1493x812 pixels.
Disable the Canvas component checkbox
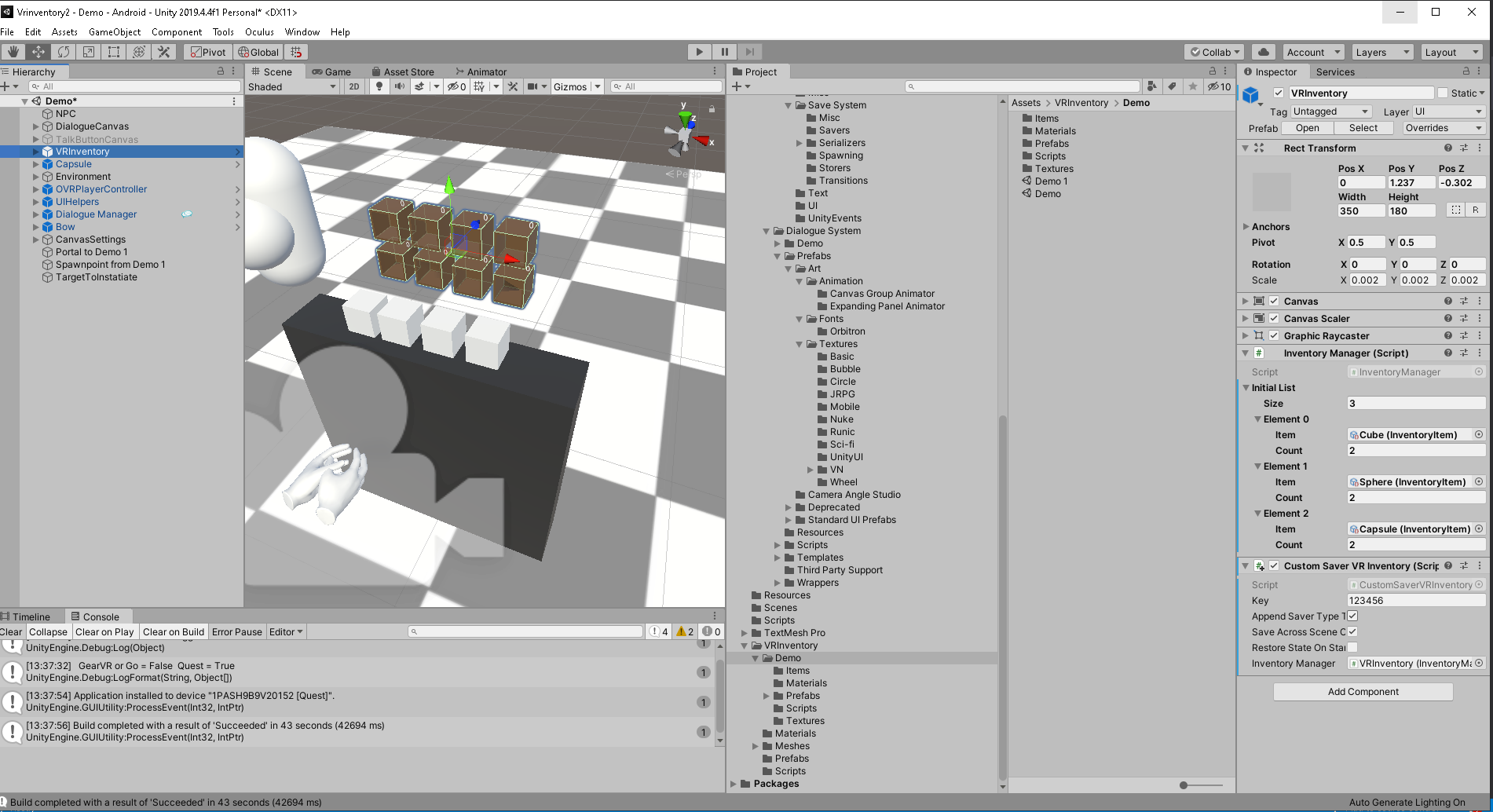click(x=1274, y=301)
